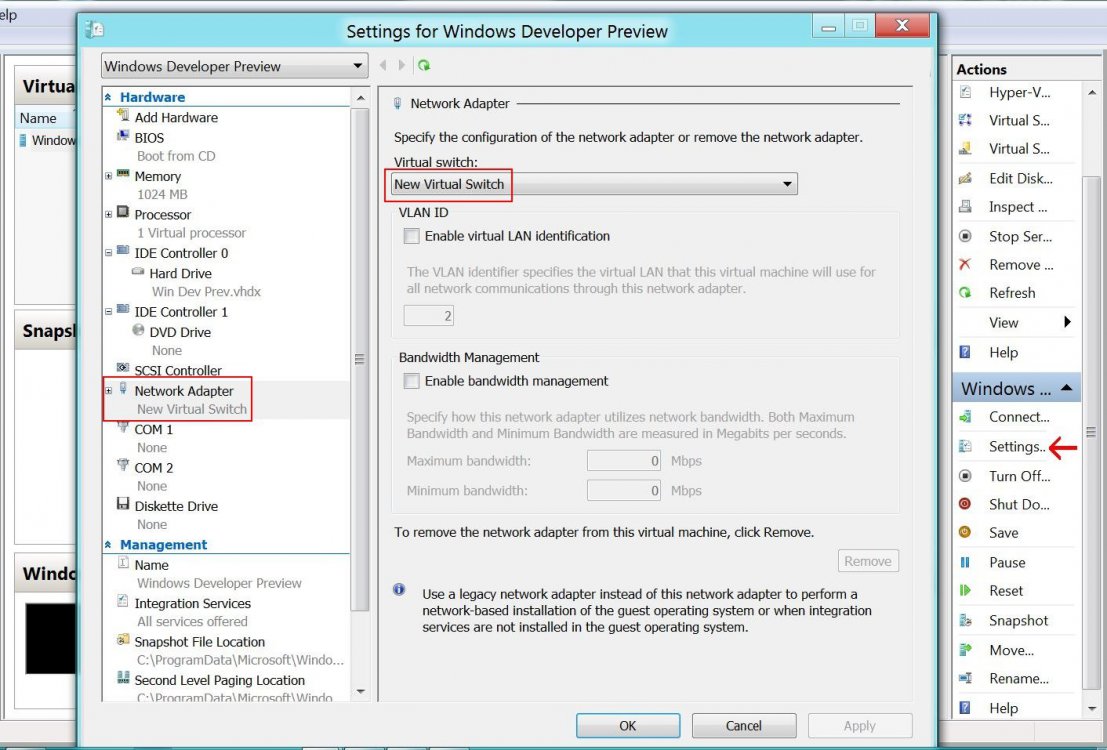Click the DVD Drive disc icon
Image resolution: width=1107 pixels, height=750 pixels.
tap(138, 331)
